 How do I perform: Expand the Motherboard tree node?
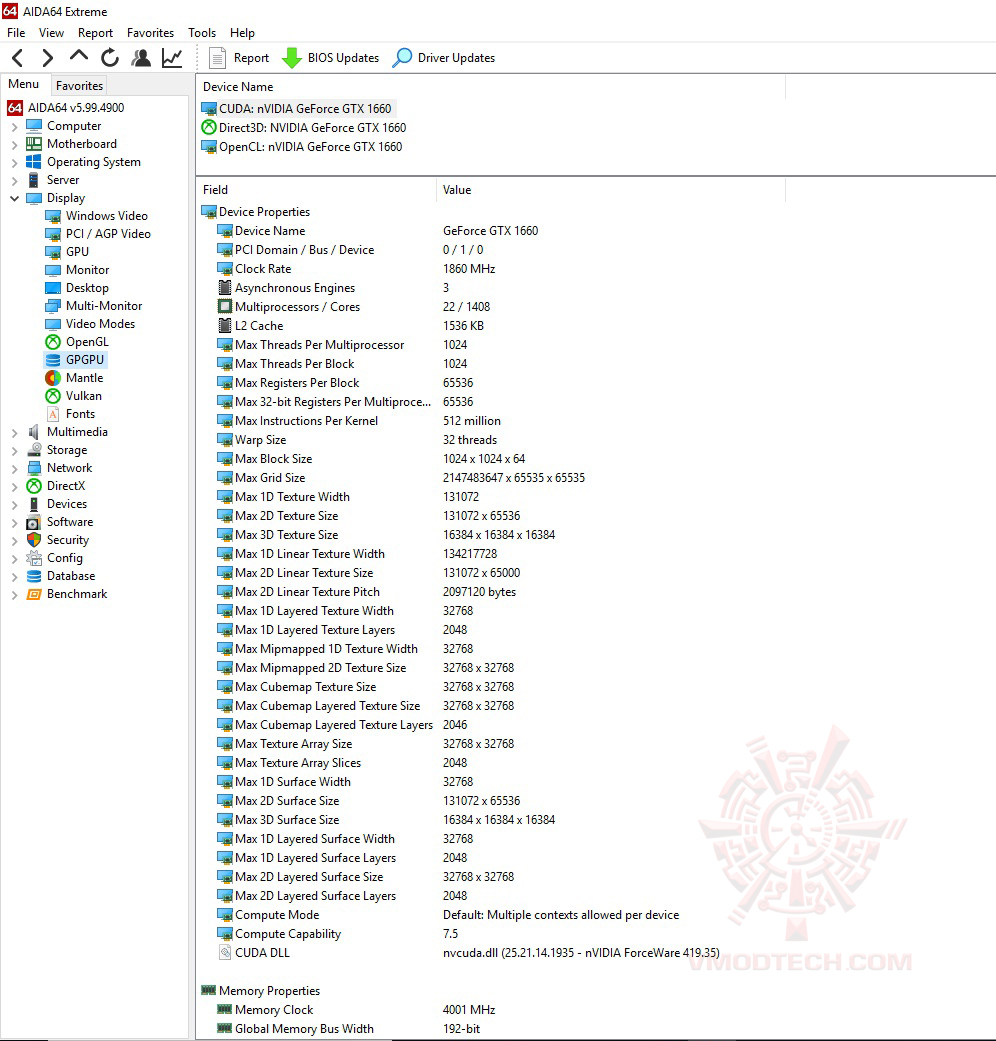(x=15, y=144)
